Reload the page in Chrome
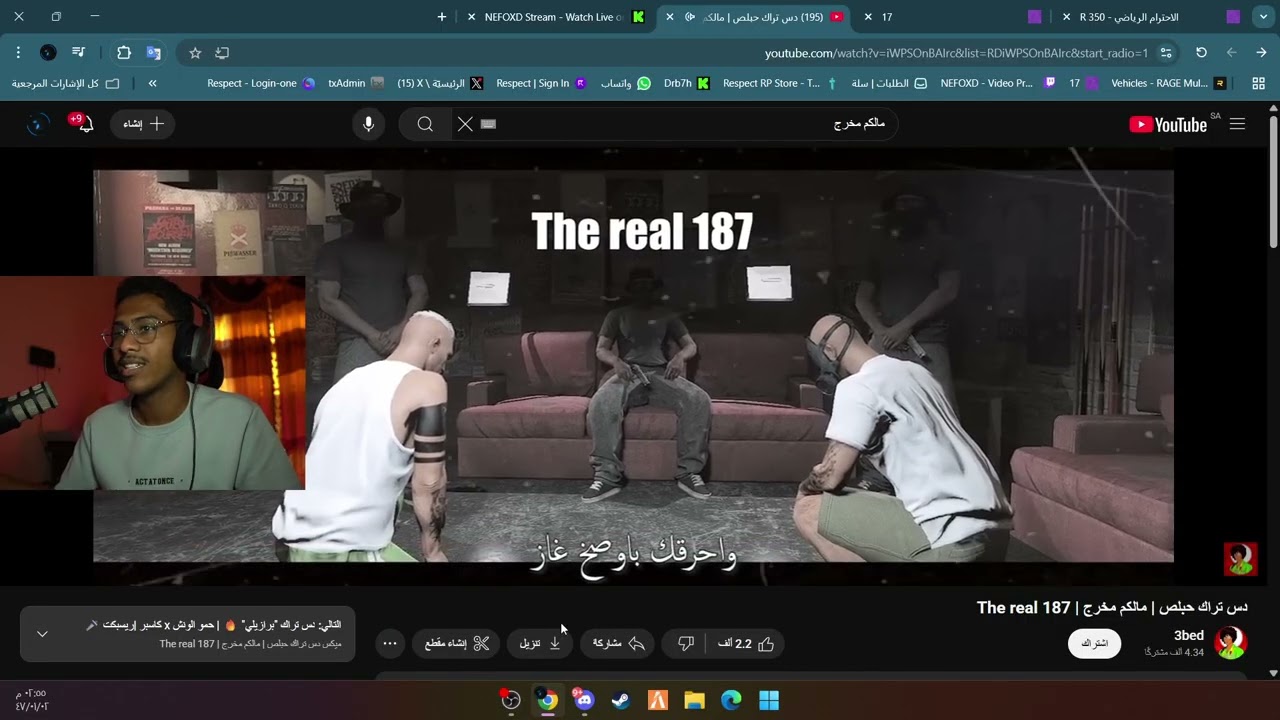Screen dimensions: 1280x720 [x=1201, y=53]
